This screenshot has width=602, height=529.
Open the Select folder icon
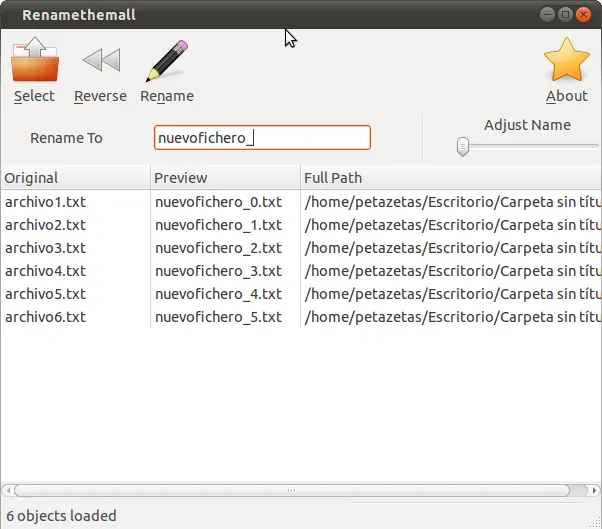tap(35, 60)
